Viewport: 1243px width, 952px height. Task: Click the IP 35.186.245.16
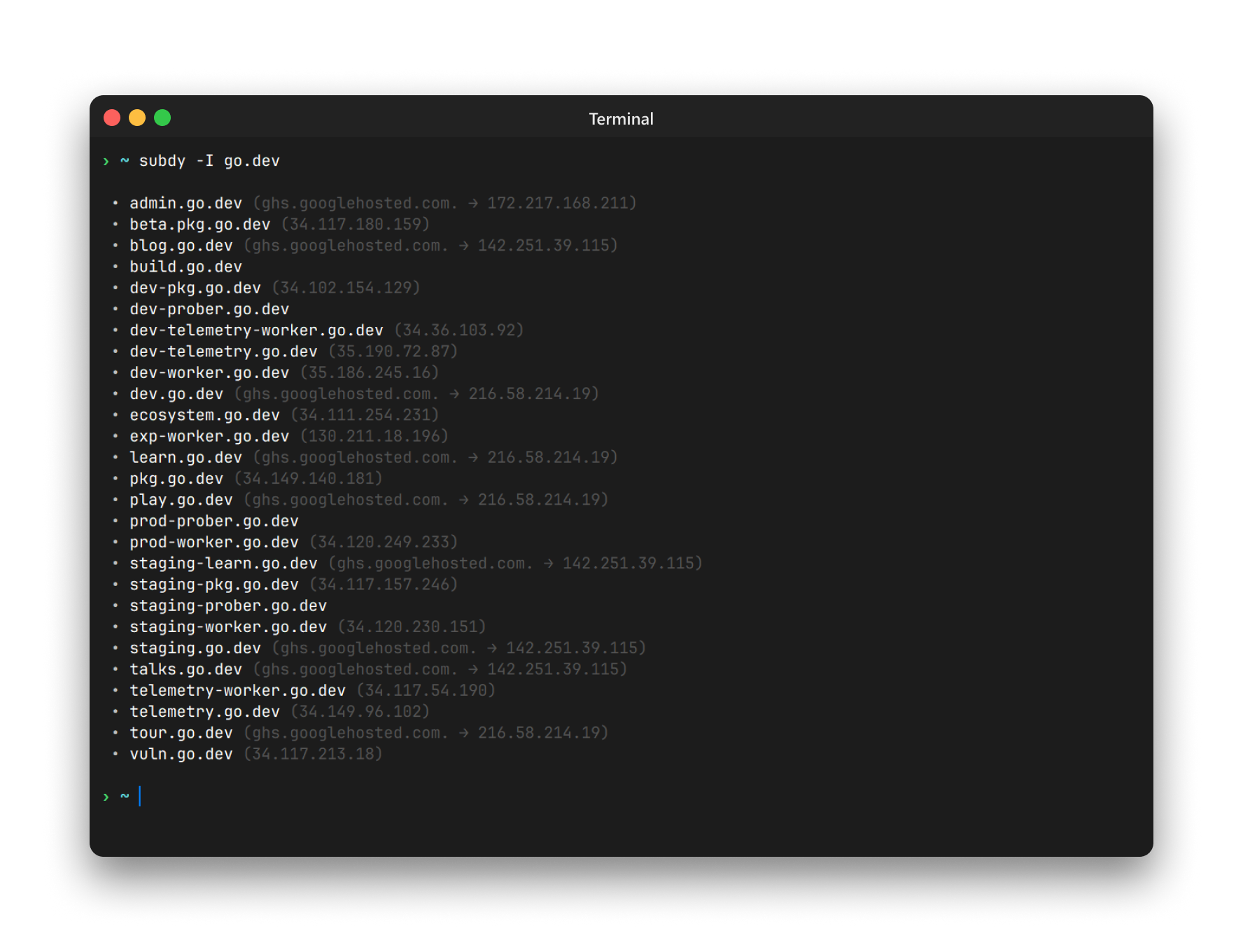tap(370, 372)
